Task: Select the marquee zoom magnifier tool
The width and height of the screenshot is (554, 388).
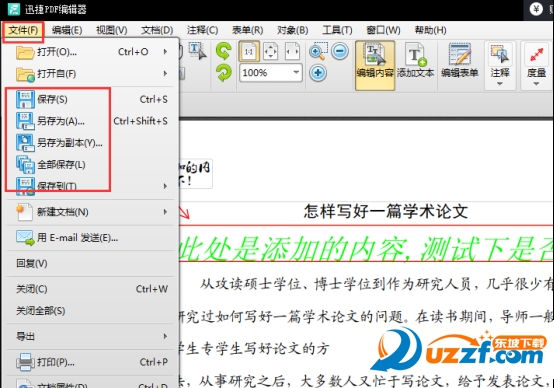Action: click(x=318, y=52)
